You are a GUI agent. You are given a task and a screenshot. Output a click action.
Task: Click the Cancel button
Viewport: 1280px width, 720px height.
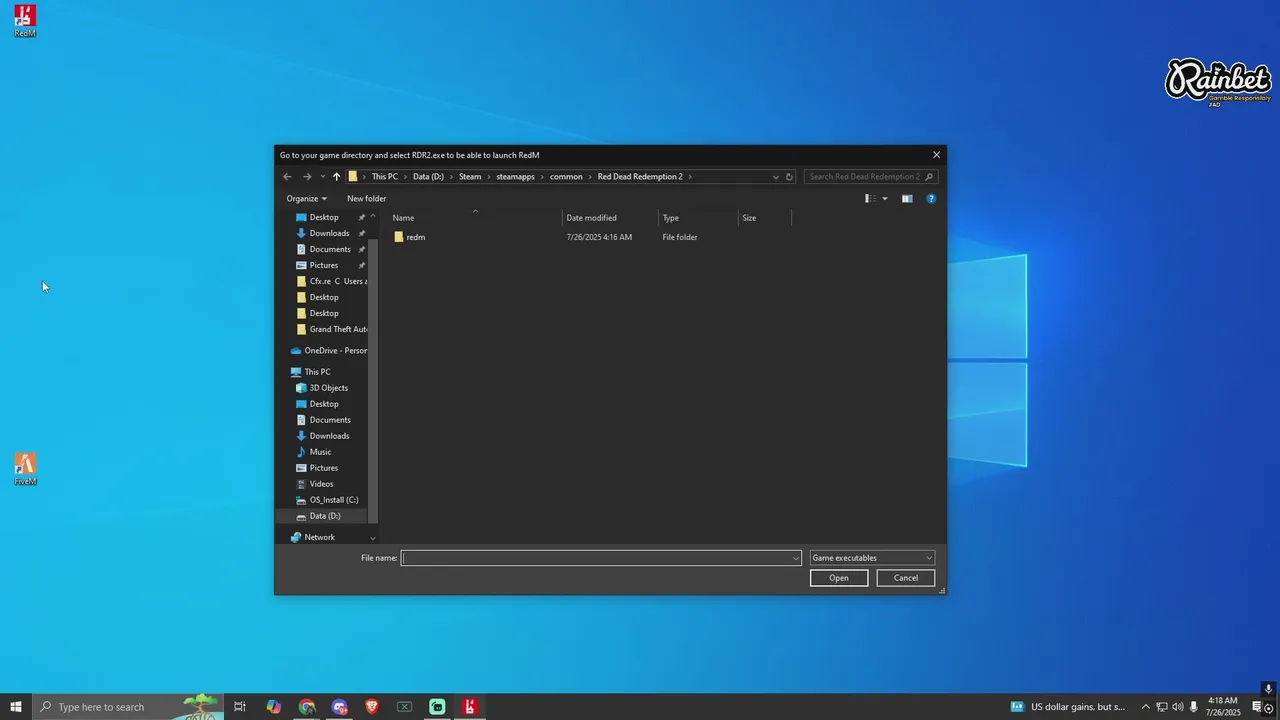tap(906, 578)
